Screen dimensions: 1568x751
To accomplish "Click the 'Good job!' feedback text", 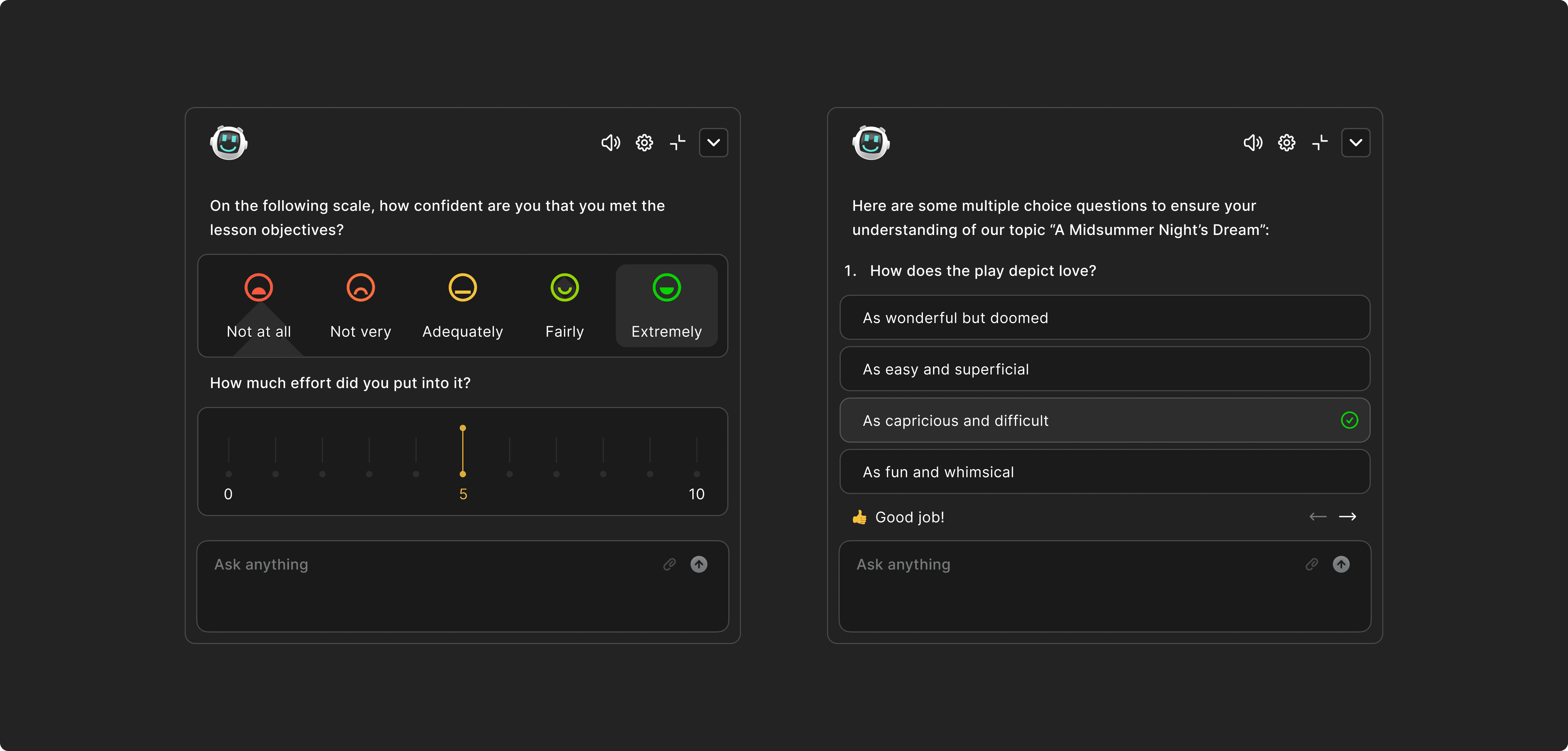I will [x=909, y=517].
